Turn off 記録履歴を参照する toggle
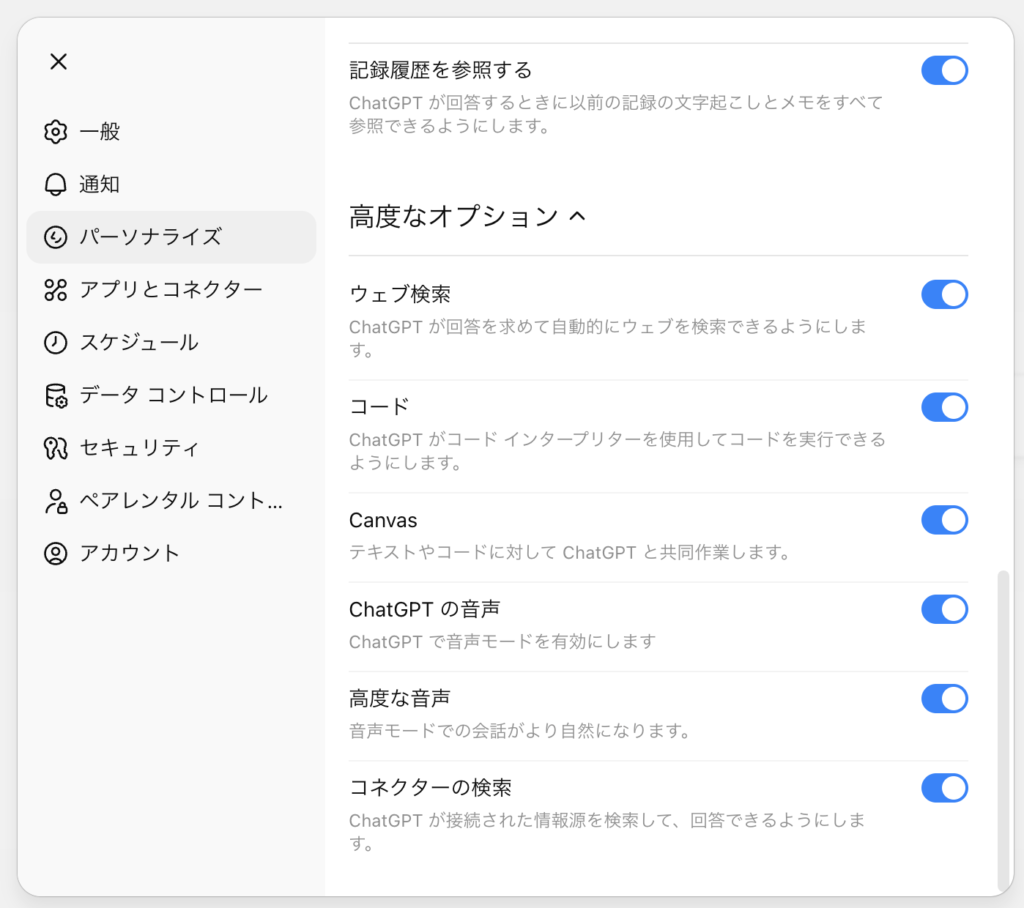Screen dimensions: 1024x908 pos(944,70)
